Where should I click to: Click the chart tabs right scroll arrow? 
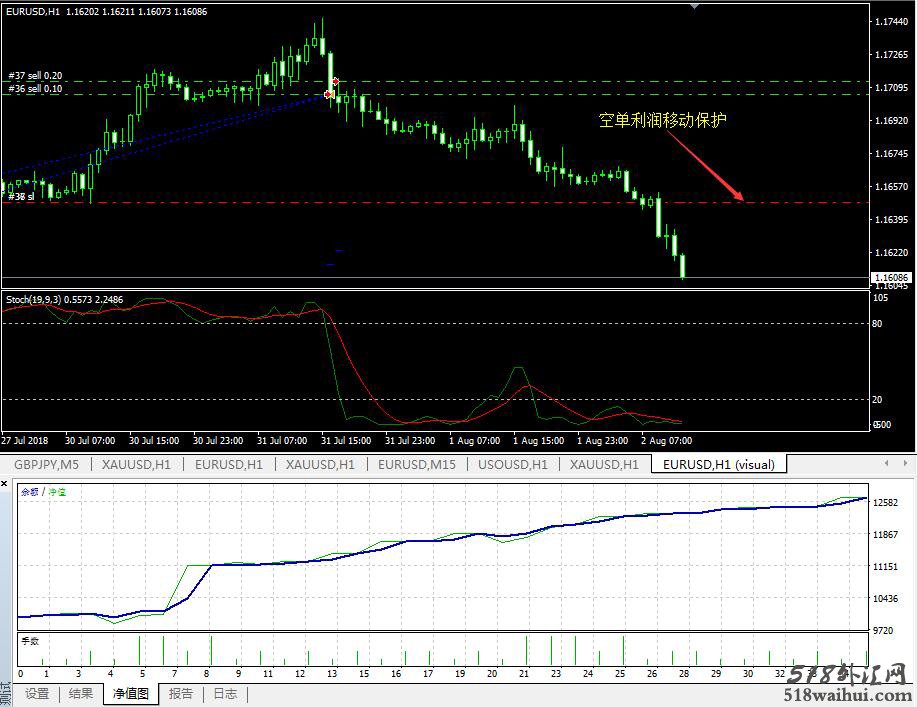click(x=905, y=463)
